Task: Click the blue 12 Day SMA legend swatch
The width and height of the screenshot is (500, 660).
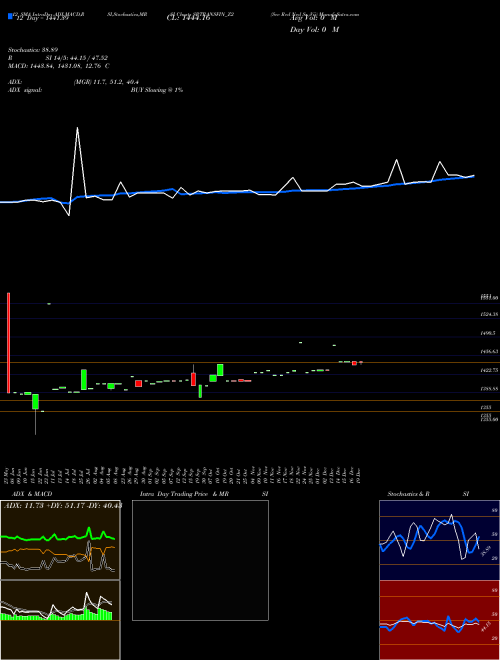Action: [x=10, y=17]
